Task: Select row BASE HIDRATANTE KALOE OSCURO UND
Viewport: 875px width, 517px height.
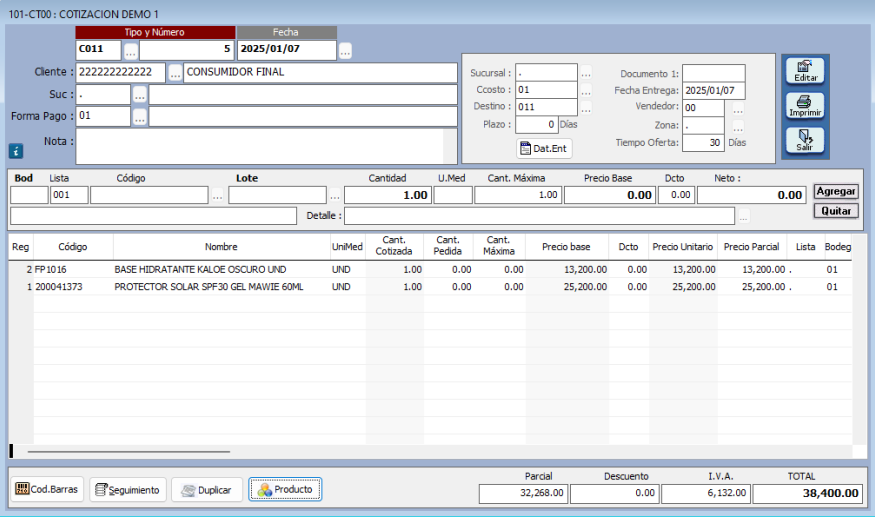Action: [x=430, y=270]
